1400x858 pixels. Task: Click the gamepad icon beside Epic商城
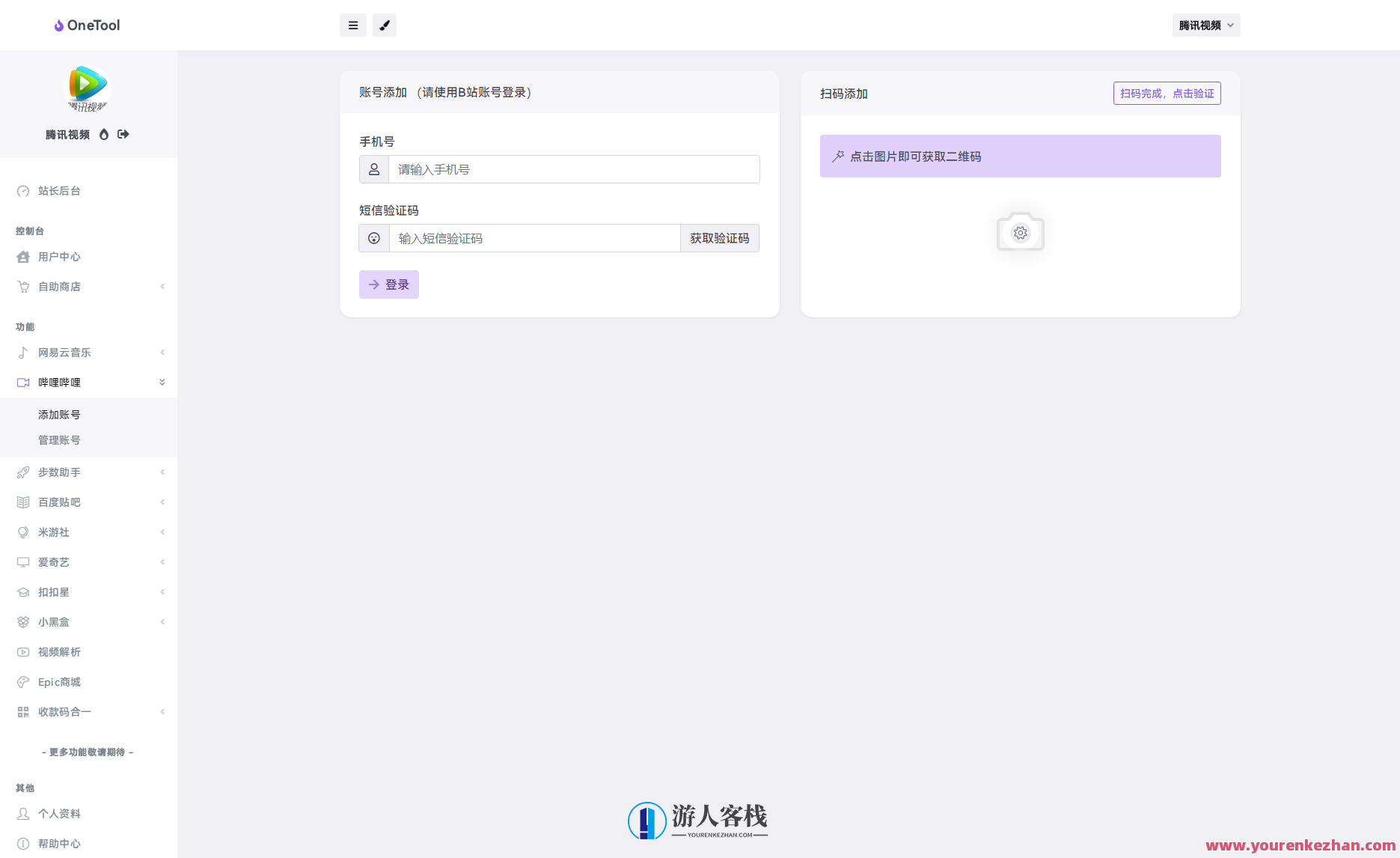pyautogui.click(x=23, y=681)
